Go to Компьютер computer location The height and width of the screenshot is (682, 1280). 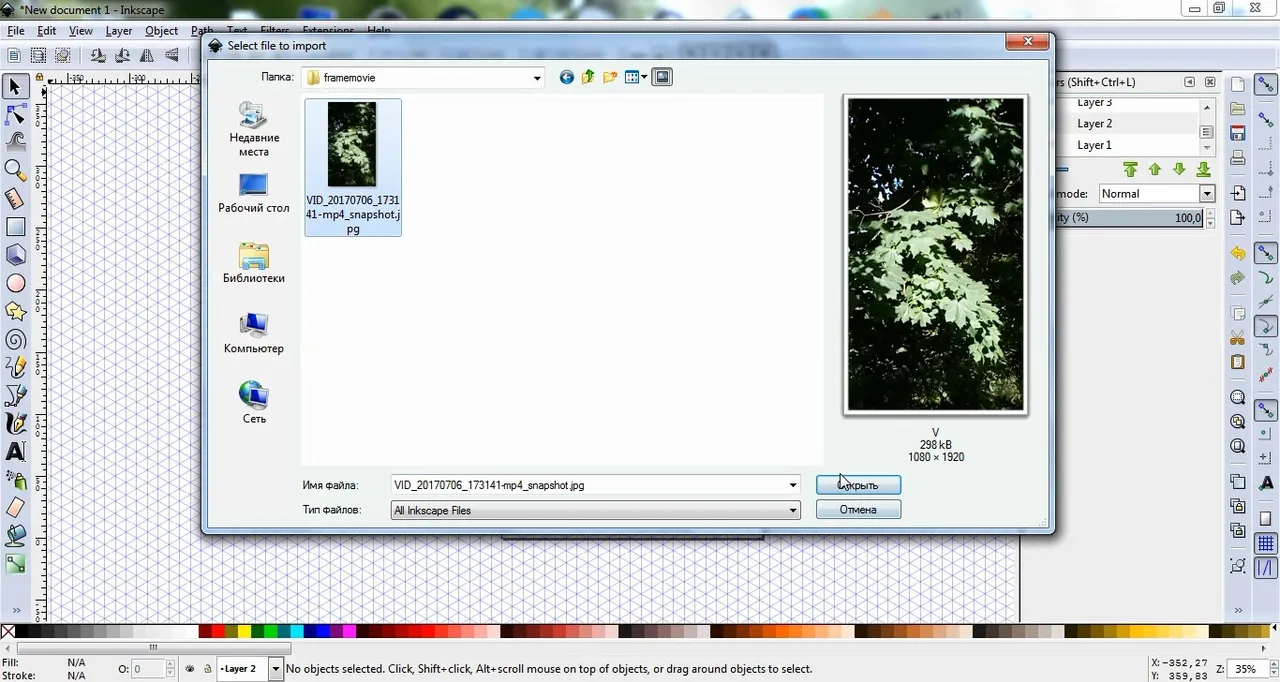[x=254, y=334]
